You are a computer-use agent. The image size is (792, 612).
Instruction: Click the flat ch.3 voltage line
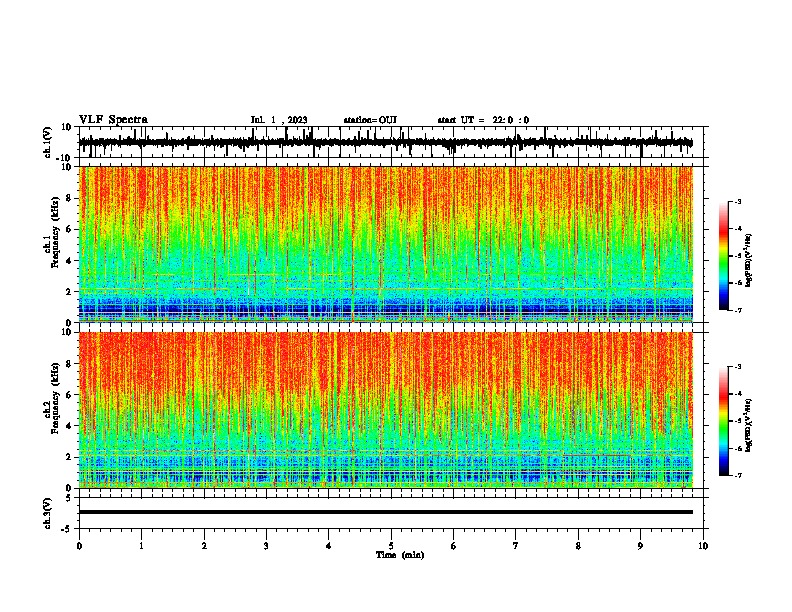tap(386, 512)
